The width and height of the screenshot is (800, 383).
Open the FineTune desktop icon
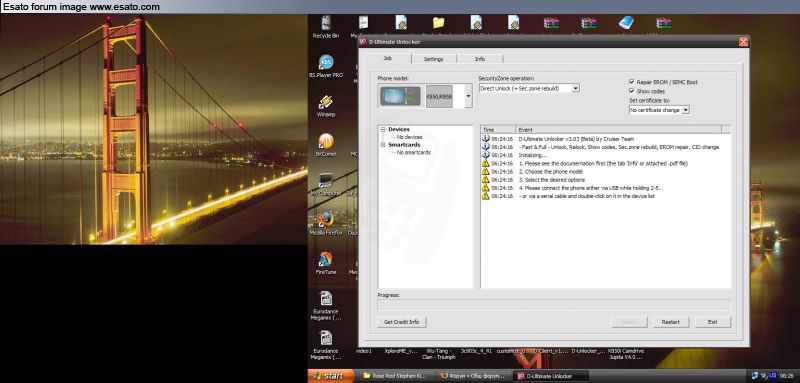[326, 263]
